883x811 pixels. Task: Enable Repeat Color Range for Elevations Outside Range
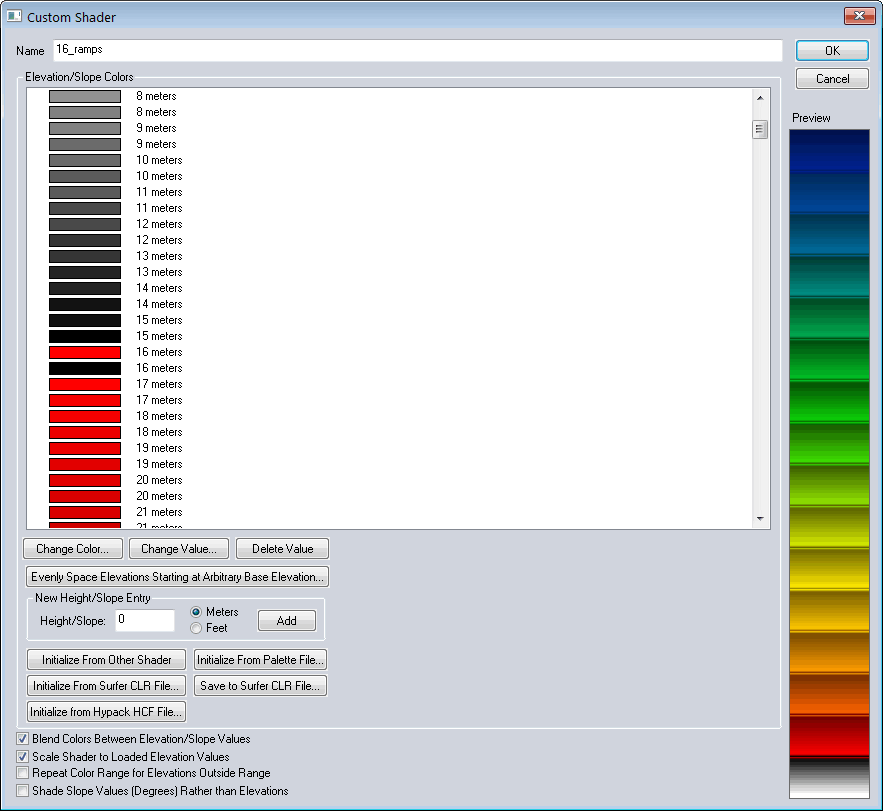23,773
